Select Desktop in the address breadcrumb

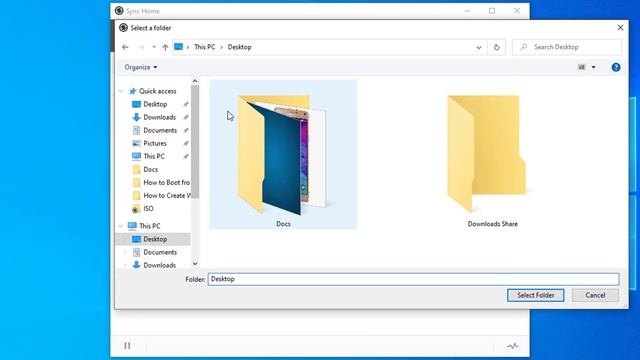(x=240, y=47)
